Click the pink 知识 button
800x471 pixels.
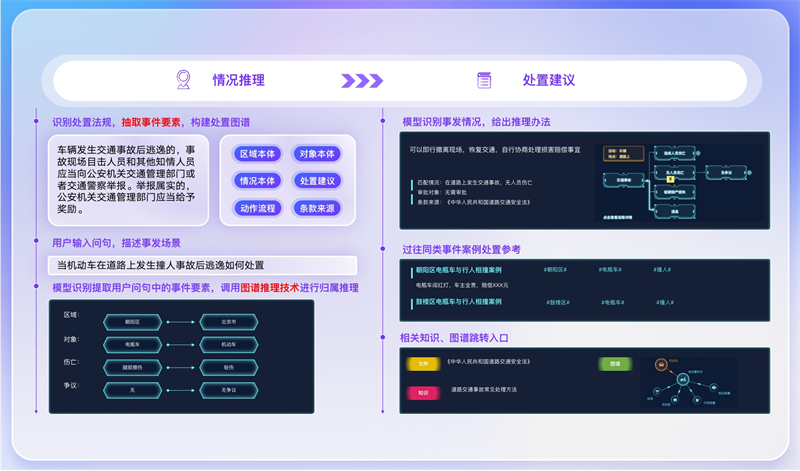[423, 393]
